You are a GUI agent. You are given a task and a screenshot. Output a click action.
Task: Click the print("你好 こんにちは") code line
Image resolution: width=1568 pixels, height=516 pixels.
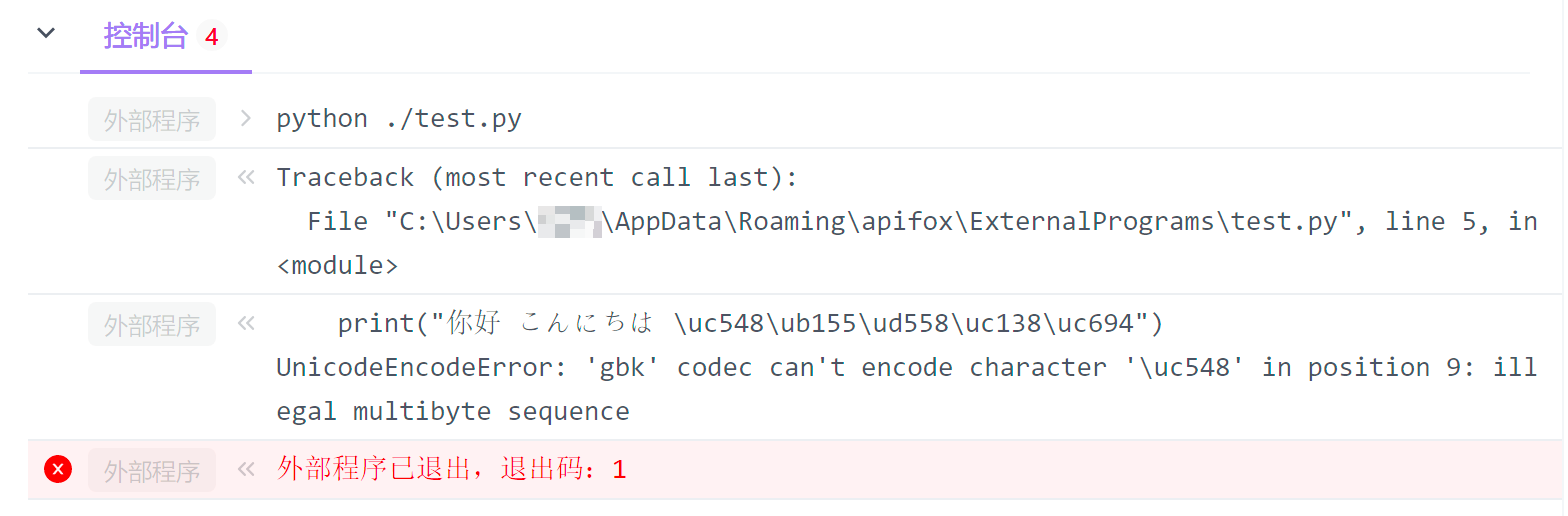pyautogui.click(x=750, y=324)
